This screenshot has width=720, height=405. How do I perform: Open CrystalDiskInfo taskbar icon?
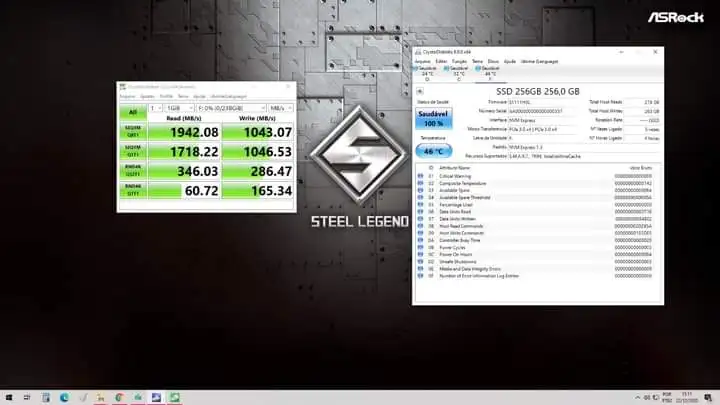click(156, 397)
